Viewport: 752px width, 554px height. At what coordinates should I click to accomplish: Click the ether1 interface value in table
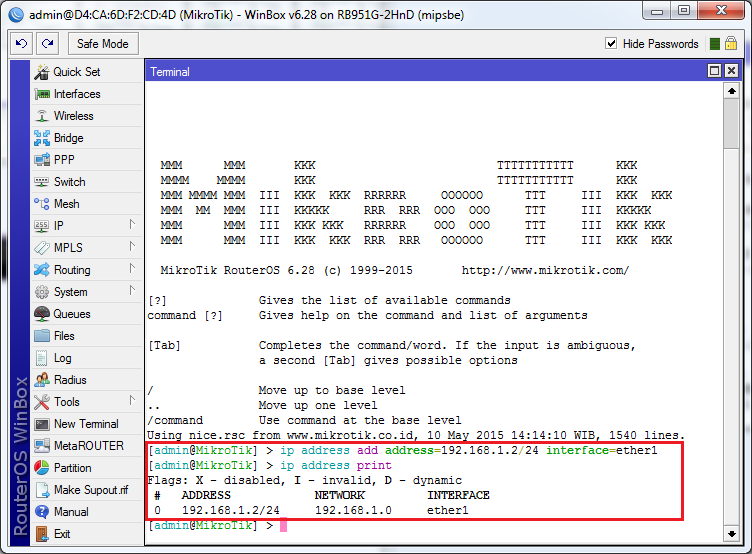point(447,510)
